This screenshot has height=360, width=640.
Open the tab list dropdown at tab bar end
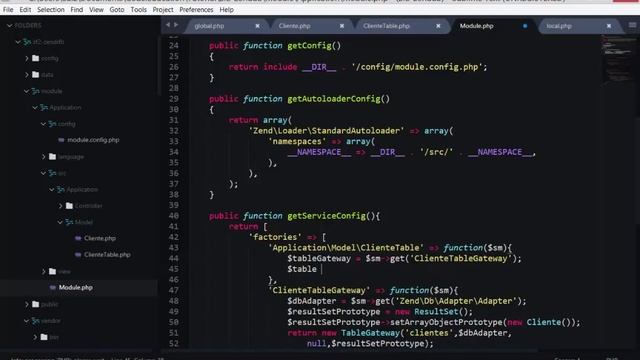click(632, 25)
